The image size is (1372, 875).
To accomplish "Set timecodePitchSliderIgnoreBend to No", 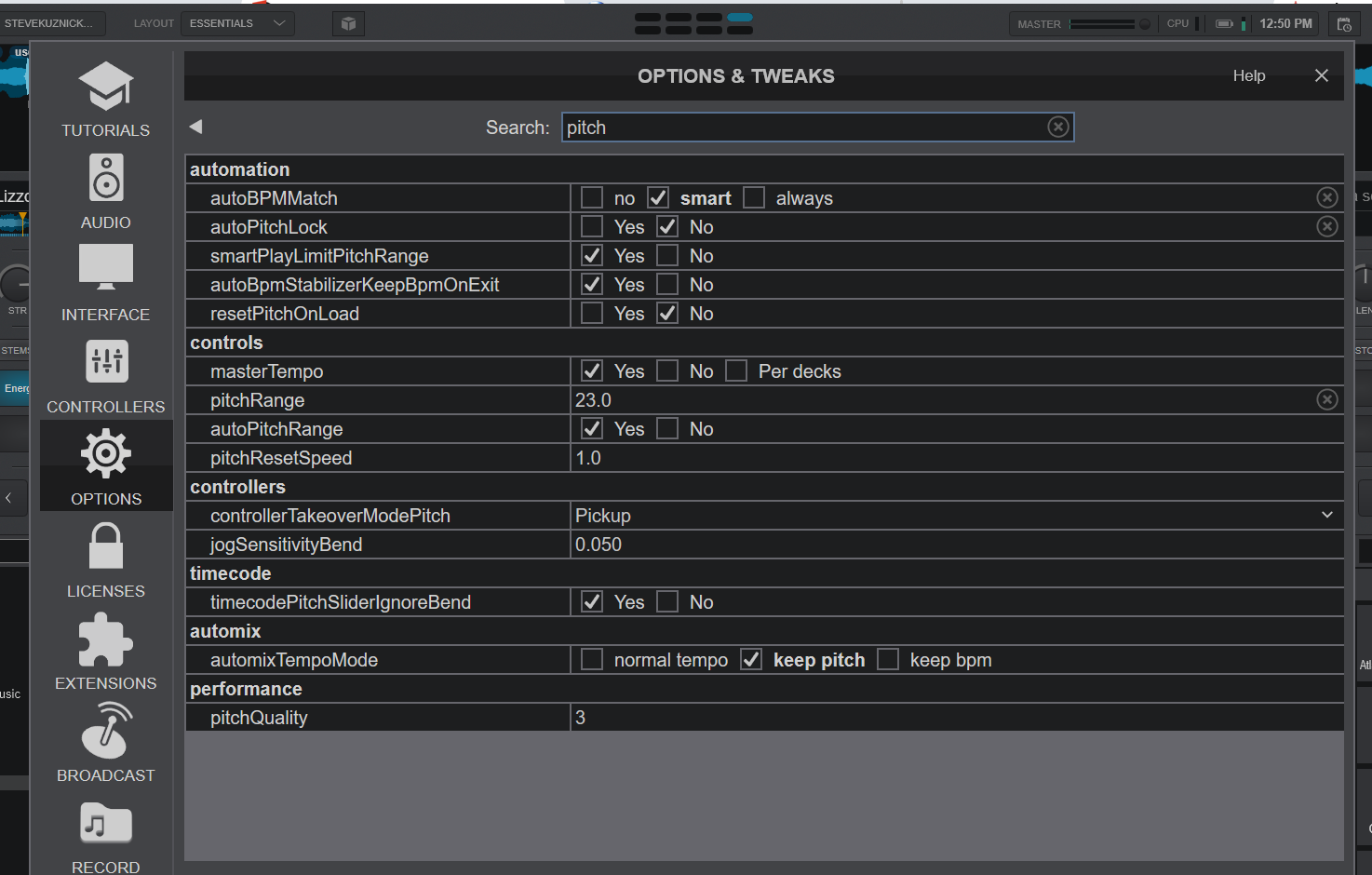I will coord(667,601).
